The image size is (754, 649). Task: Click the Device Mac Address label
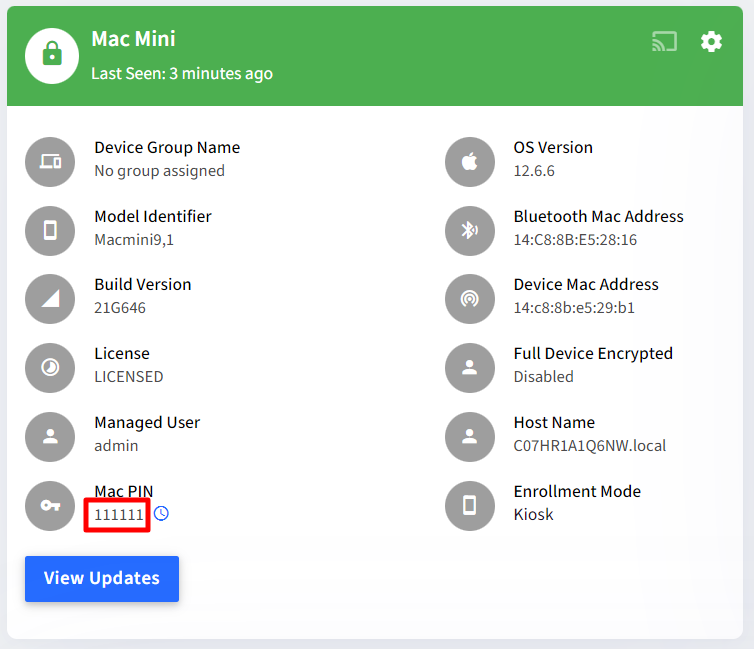tap(586, 285)
